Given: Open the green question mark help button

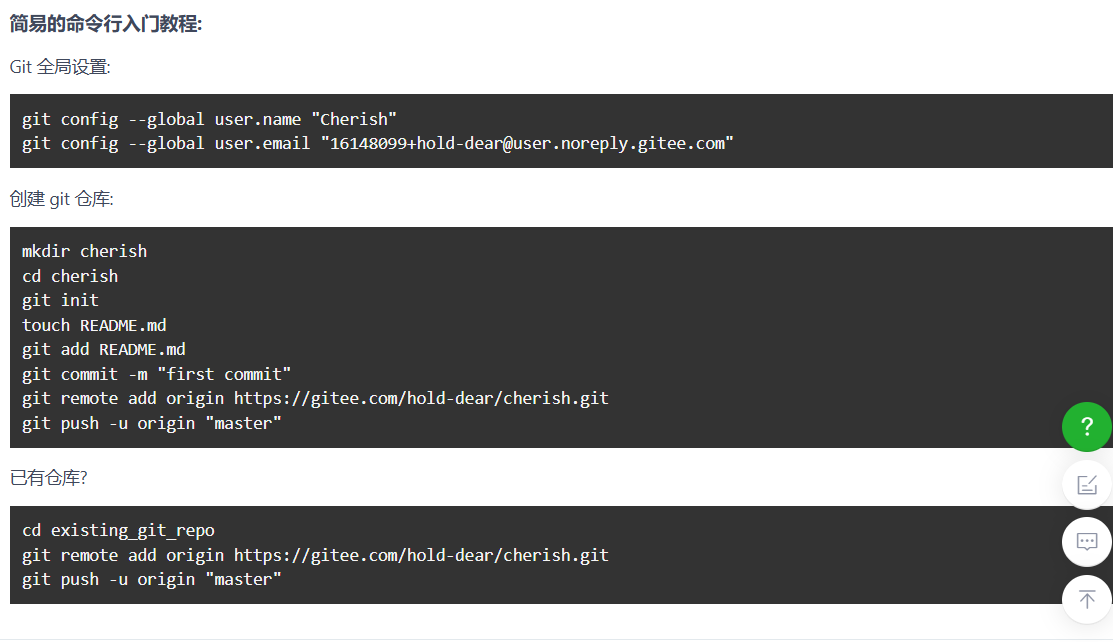Looking at the screenshot, I should coord(1086,427).
